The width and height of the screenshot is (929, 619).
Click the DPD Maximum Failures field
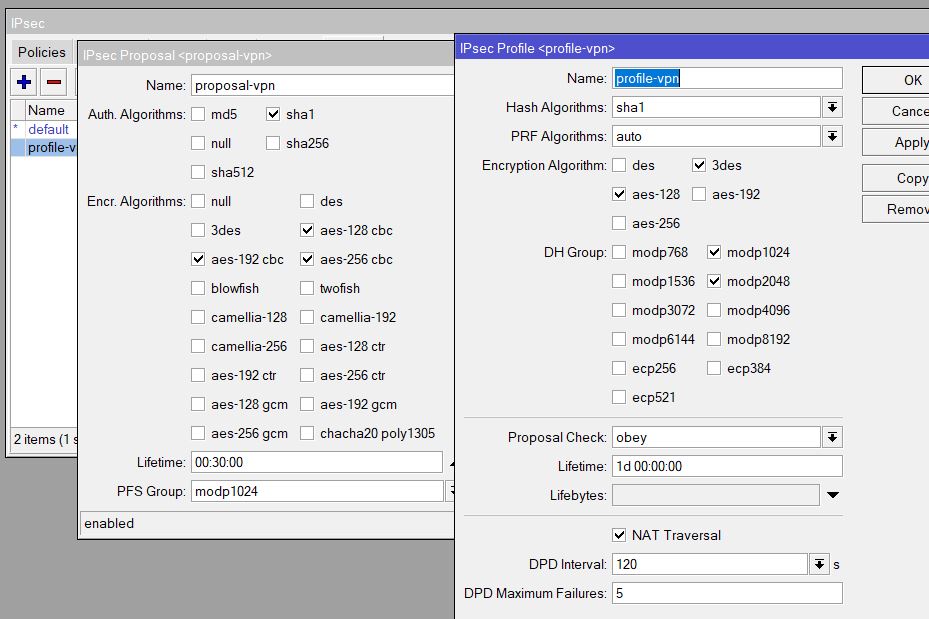click(x=727, y=593)
